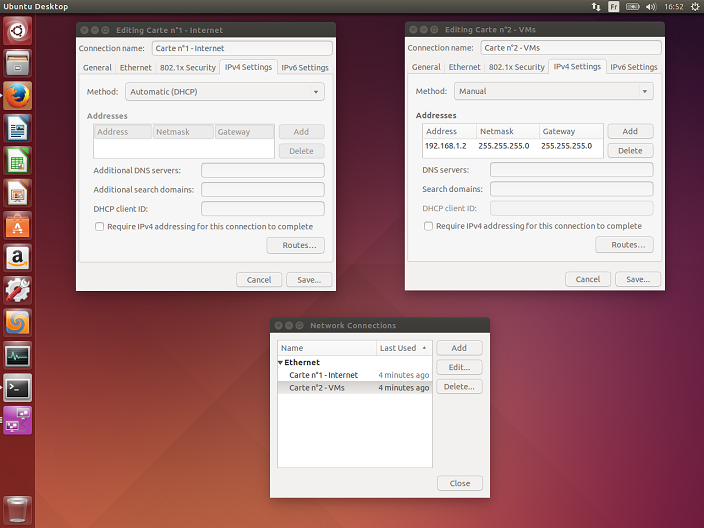Add a connection in Network Connections

tap(459, 348)
